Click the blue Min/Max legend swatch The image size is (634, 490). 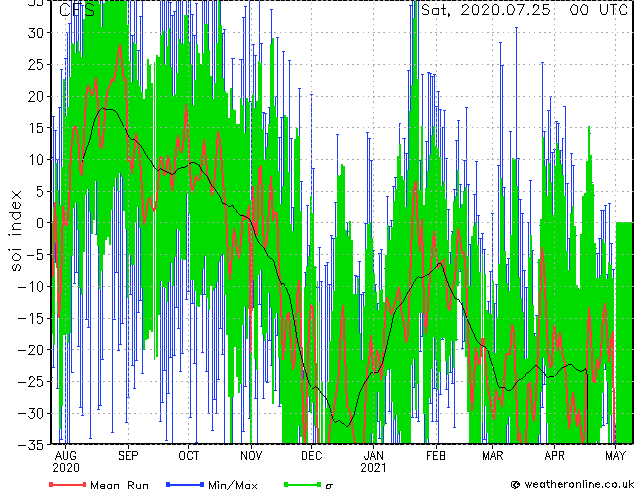pyautogui.click(x=185, y=484)
